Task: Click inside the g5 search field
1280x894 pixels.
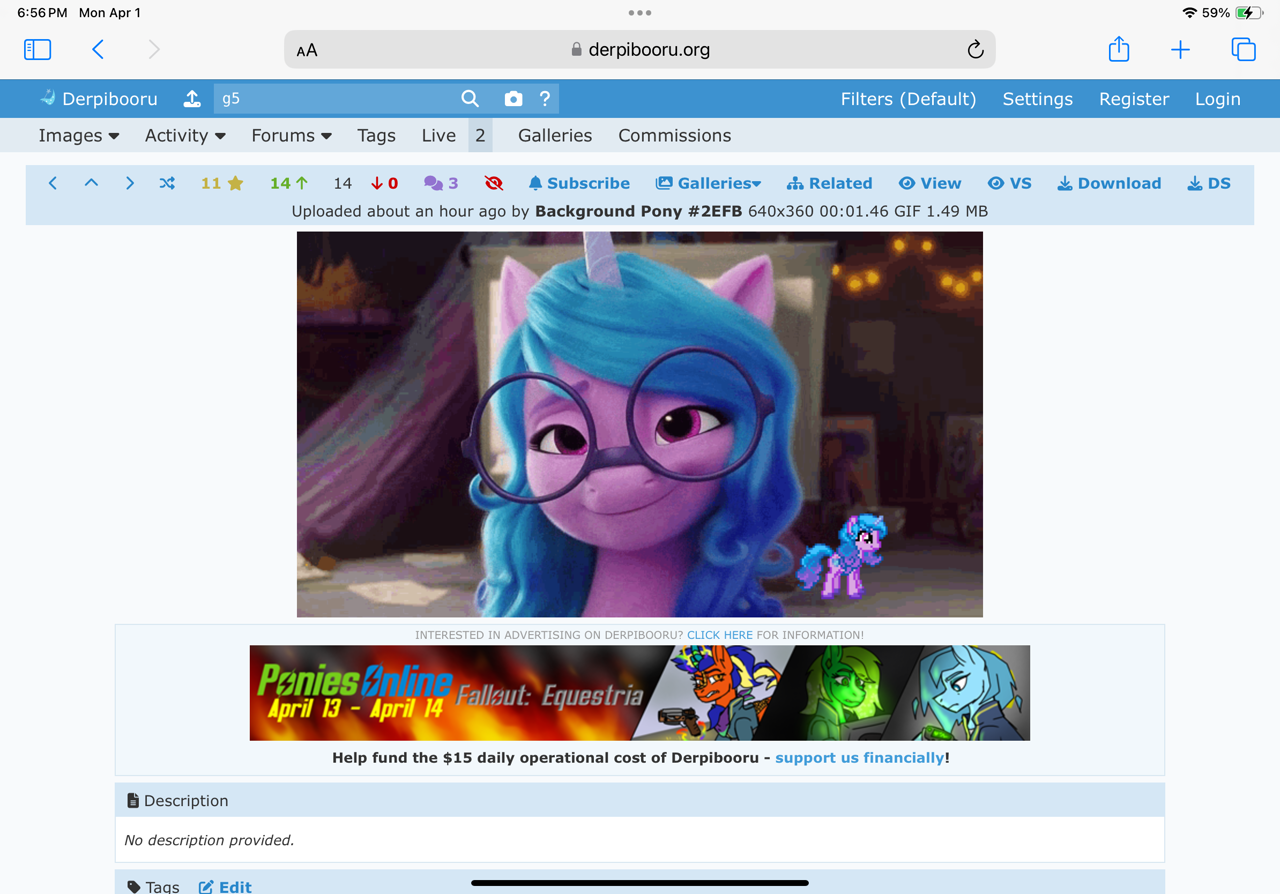Action: point(340,98)
